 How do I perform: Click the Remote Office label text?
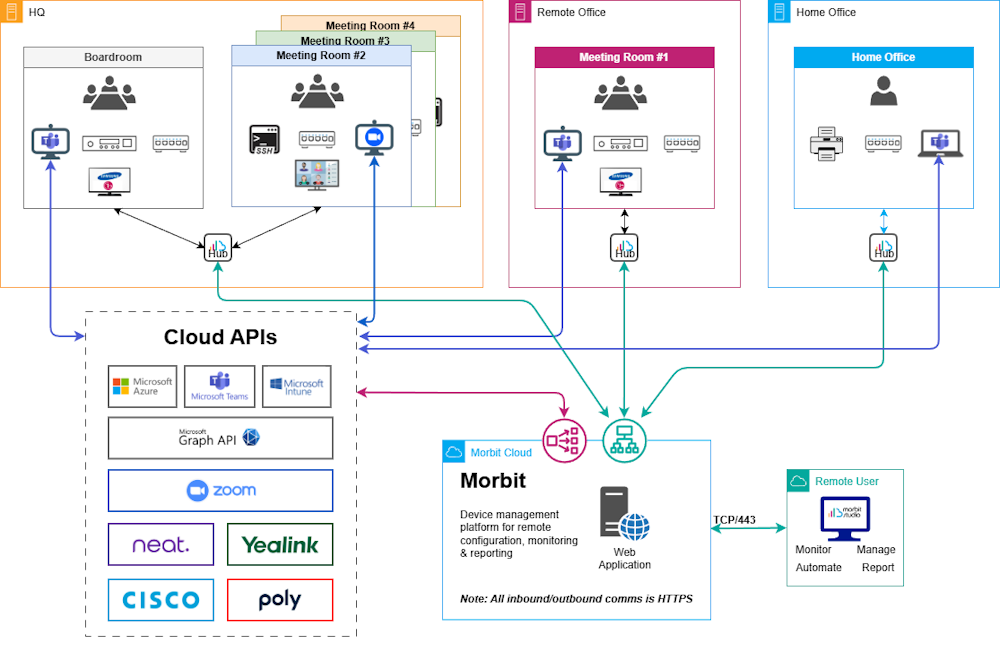(571, 12)
